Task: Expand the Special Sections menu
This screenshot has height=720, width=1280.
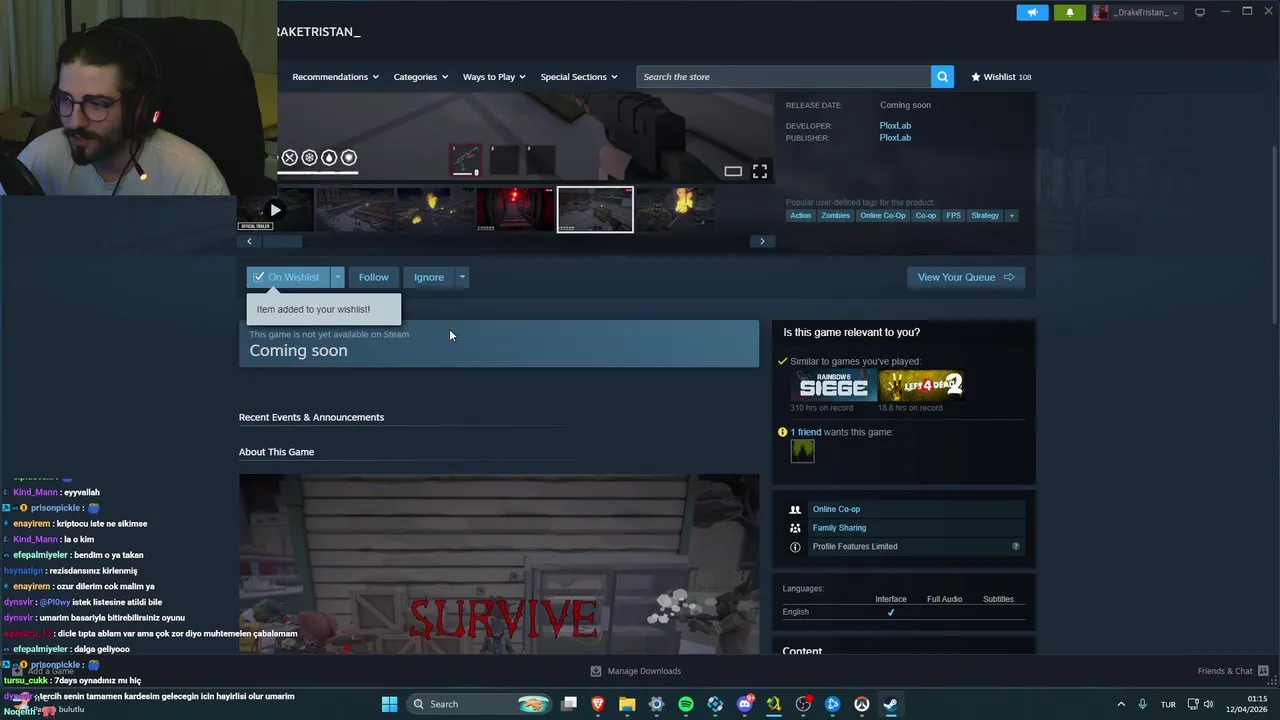Action: pos(579,77)
